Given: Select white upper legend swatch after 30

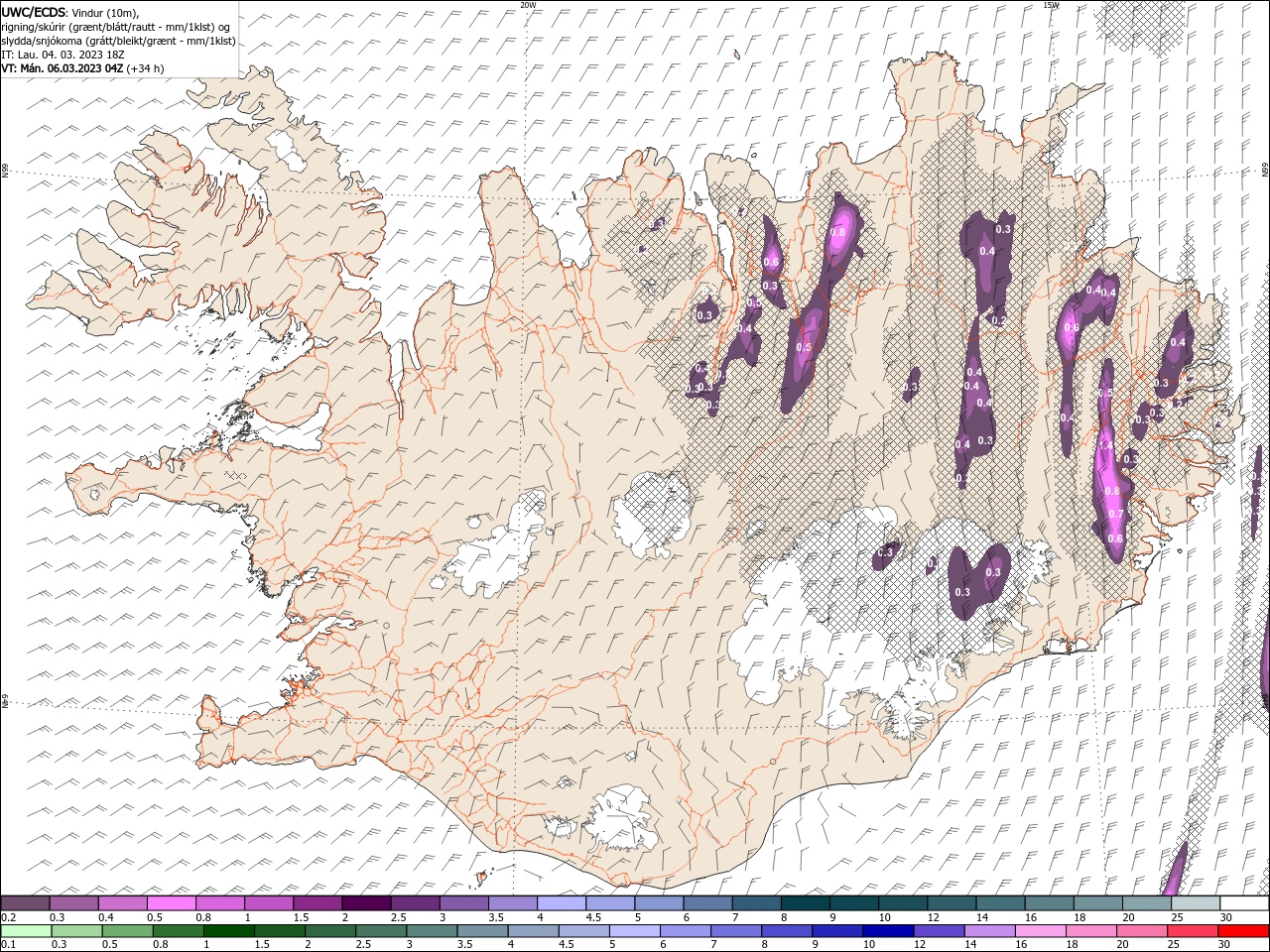Looking at the screenshot, I should 1244,903.
